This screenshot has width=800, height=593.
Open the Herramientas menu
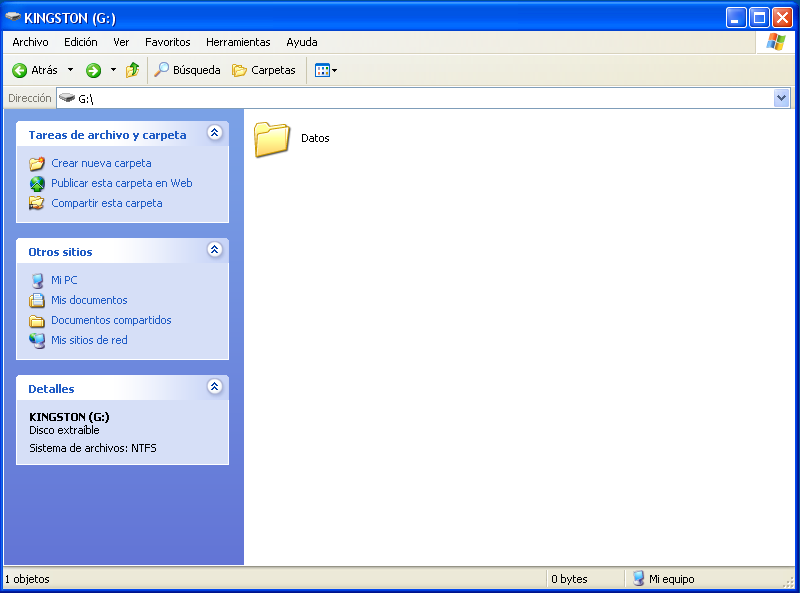[238, 42]
